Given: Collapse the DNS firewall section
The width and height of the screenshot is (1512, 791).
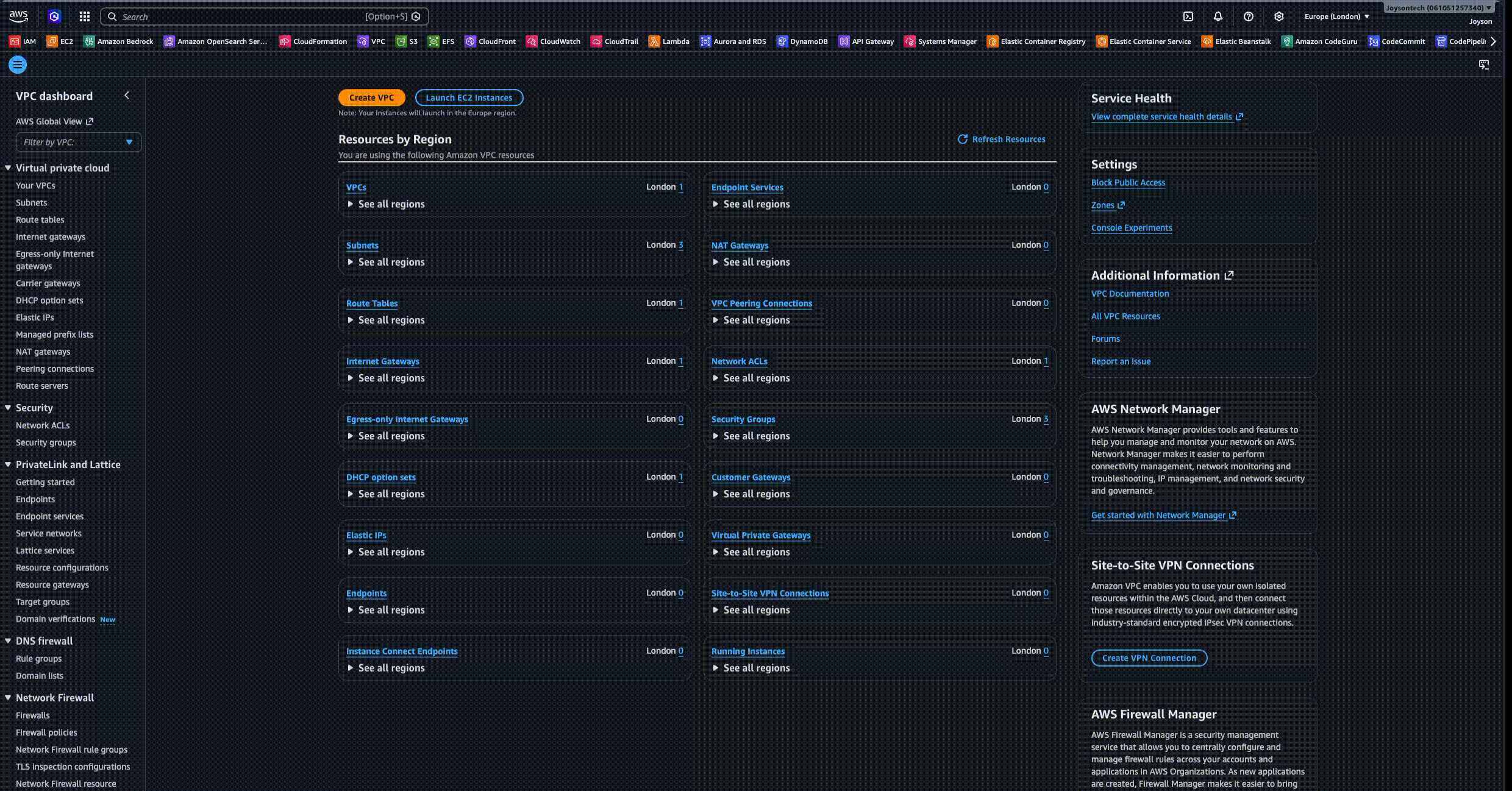Looking at the screenshot, I should [8, 640].
